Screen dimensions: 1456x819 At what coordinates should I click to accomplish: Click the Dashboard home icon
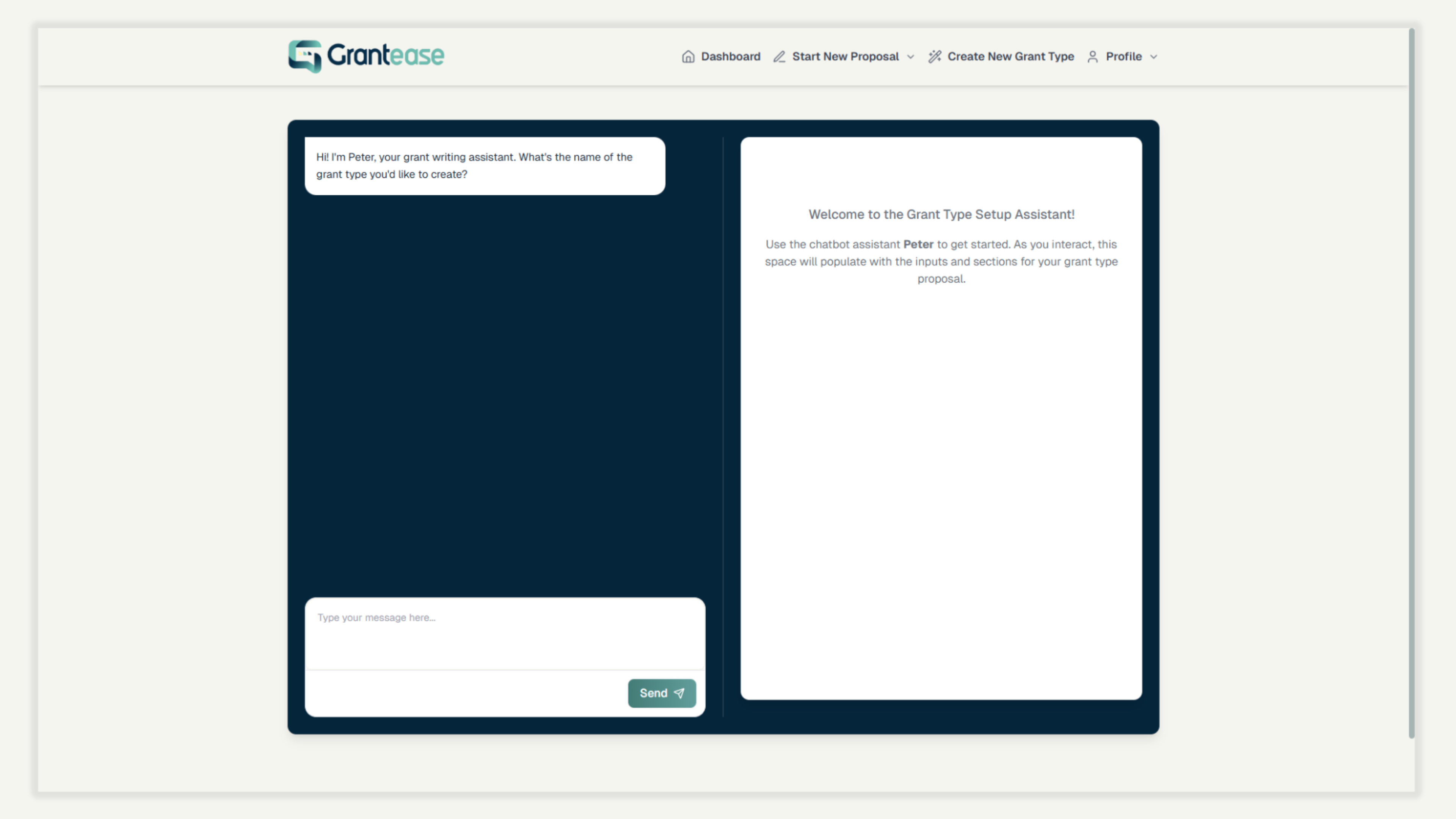point(688,56)
